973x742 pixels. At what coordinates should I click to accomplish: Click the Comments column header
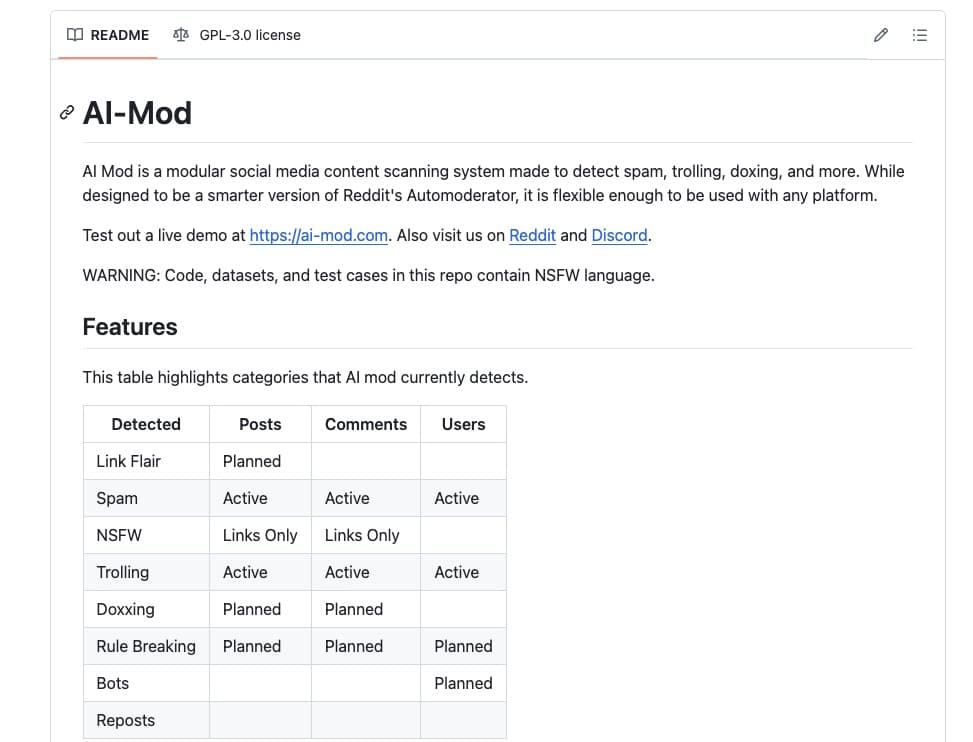point(365,424)
